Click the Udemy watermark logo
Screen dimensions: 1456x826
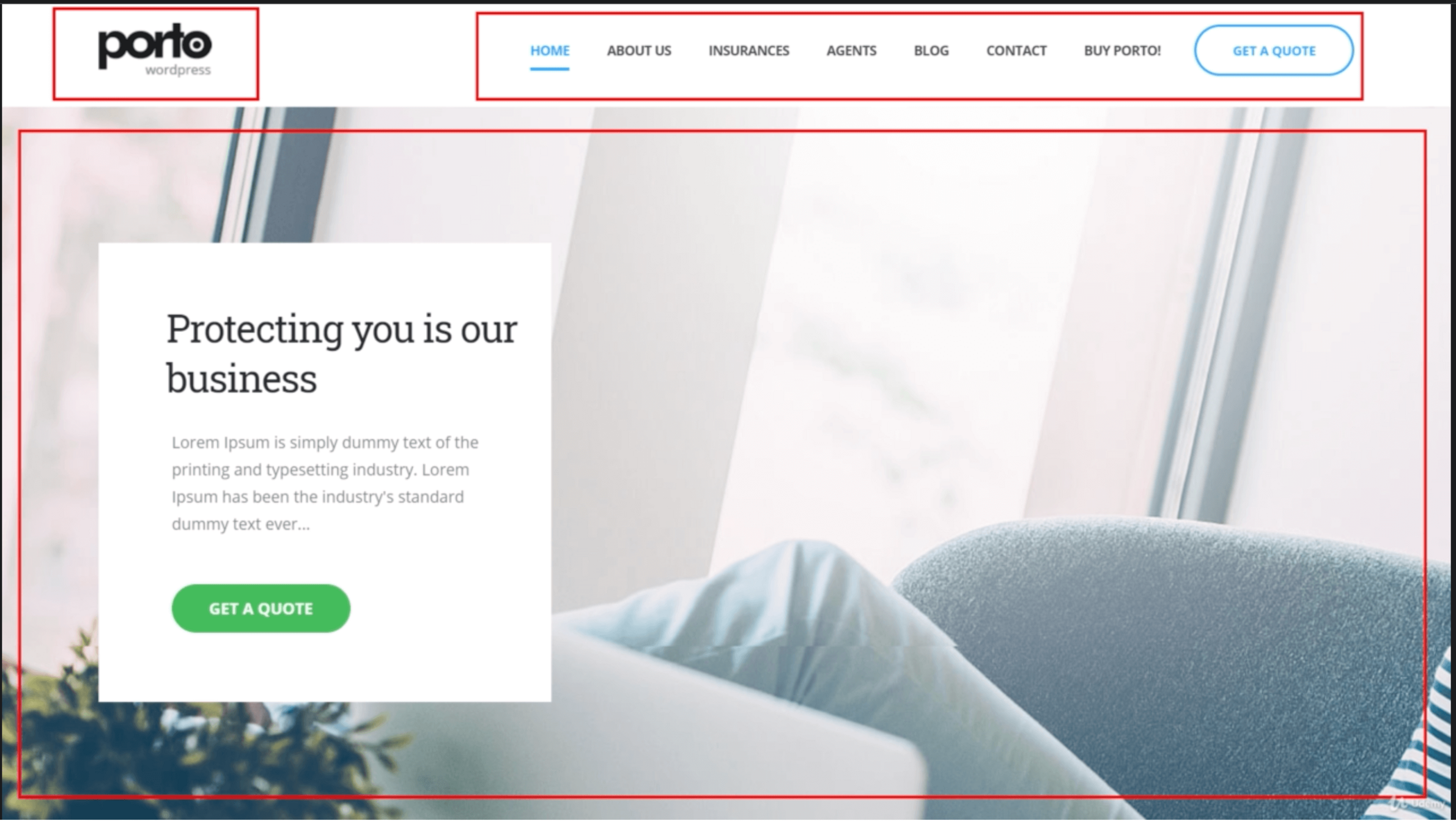pos(1417,804)
